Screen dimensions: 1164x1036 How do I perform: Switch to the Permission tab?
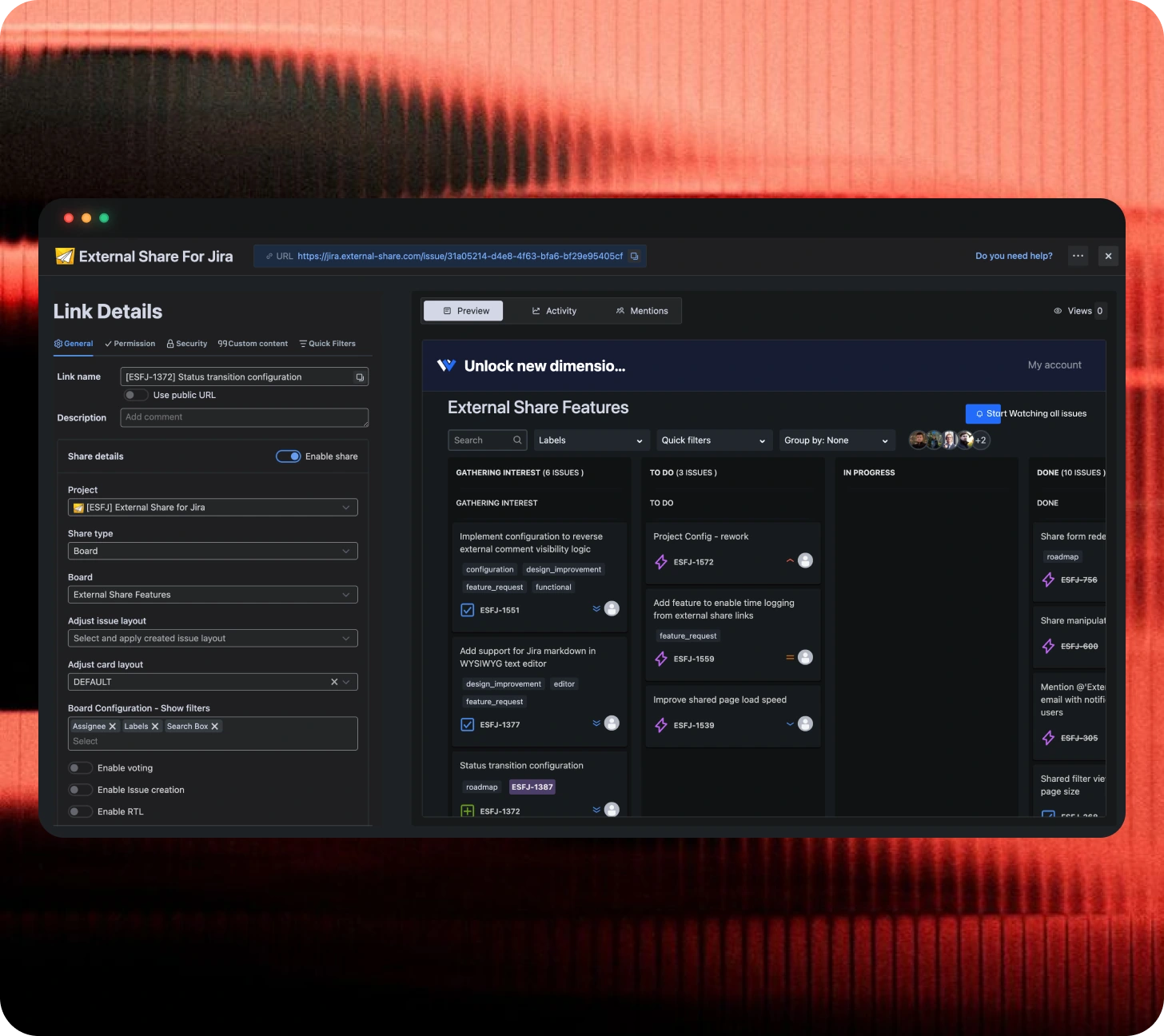tap(130, 344)
